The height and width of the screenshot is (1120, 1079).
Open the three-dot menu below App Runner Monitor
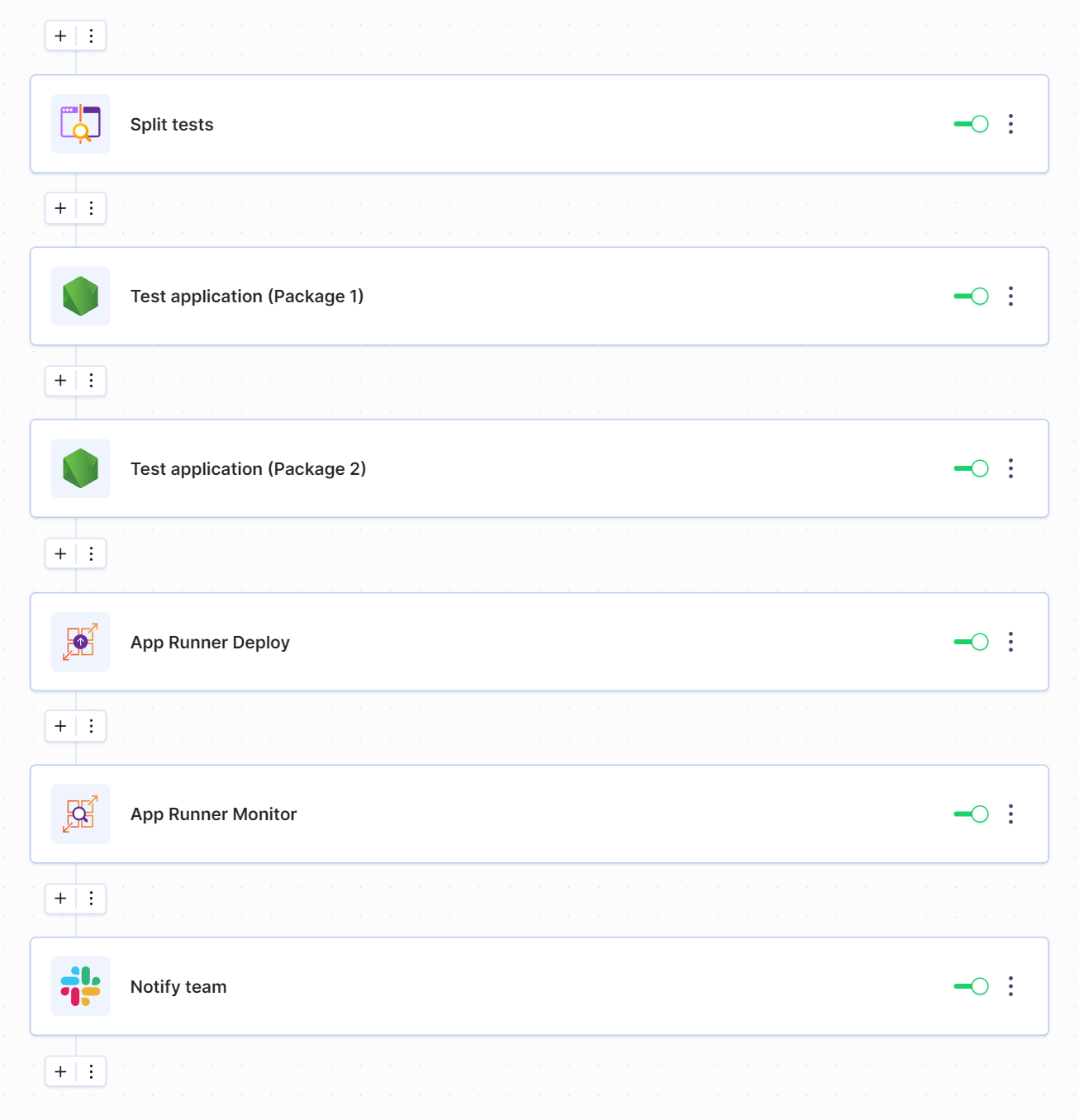[x=91, y=899]
